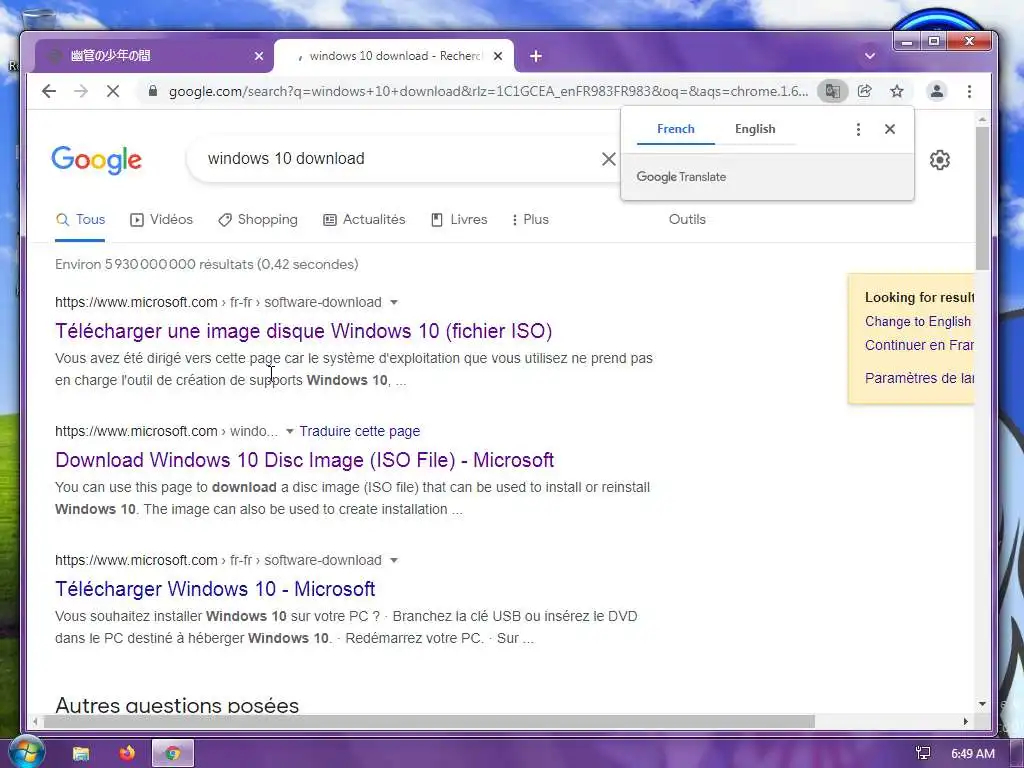The image size is (1024, 768).
Task: Expand third result's software-download dropdown arrow
Action: (394, 560)
